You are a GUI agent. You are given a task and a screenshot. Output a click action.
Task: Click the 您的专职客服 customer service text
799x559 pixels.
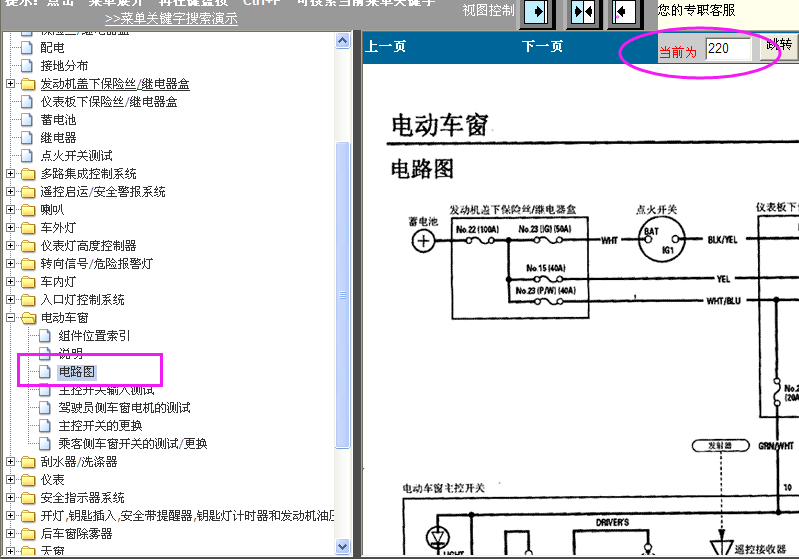[697, 10]
